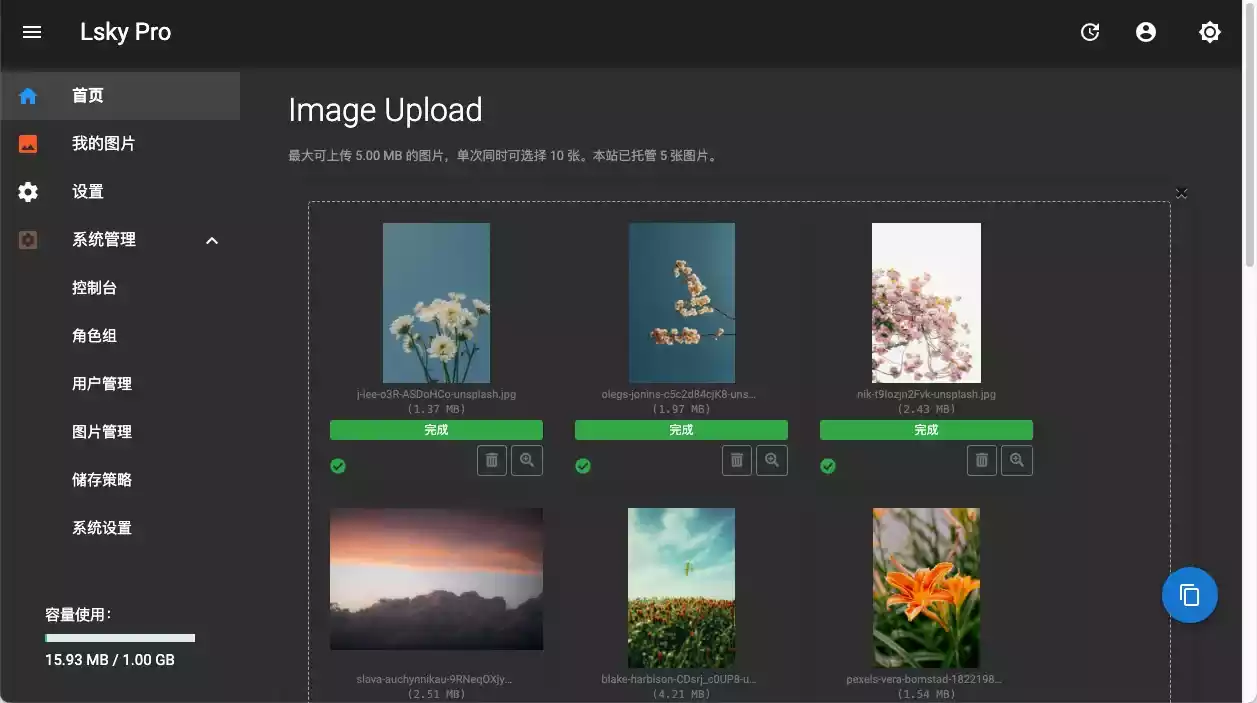Open 设置 in the sidebar

point(88,192)
